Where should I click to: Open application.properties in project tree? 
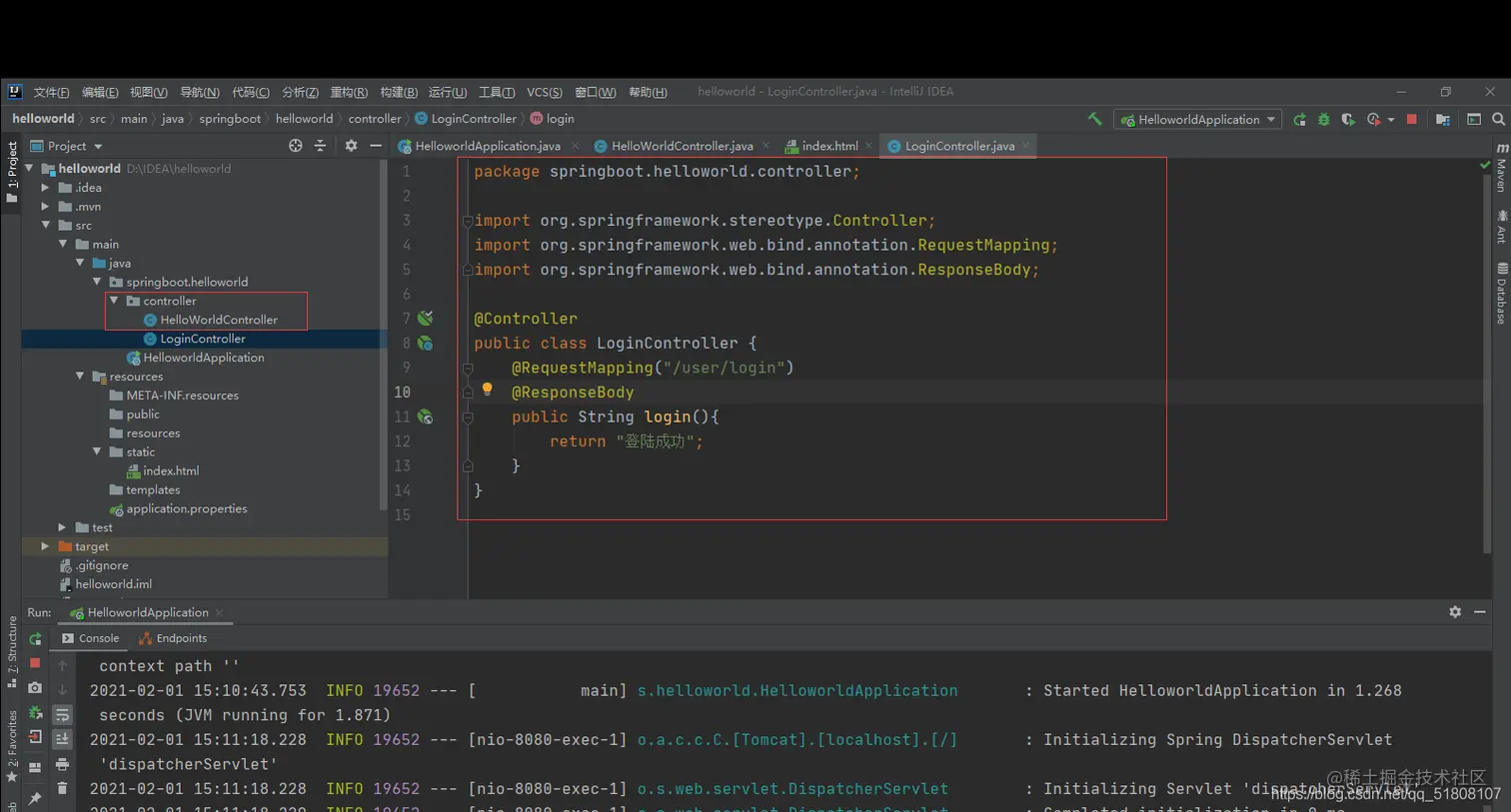[186, 508]
